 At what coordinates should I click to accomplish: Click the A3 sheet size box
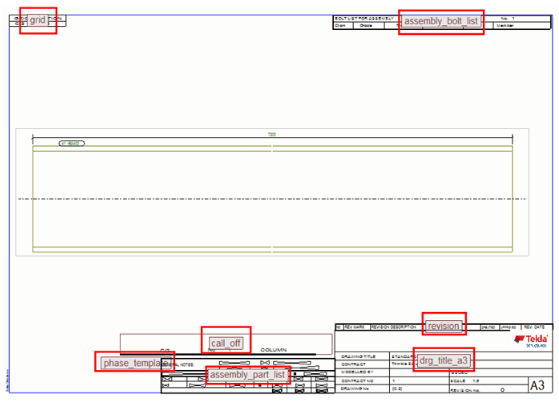[538, 385]
